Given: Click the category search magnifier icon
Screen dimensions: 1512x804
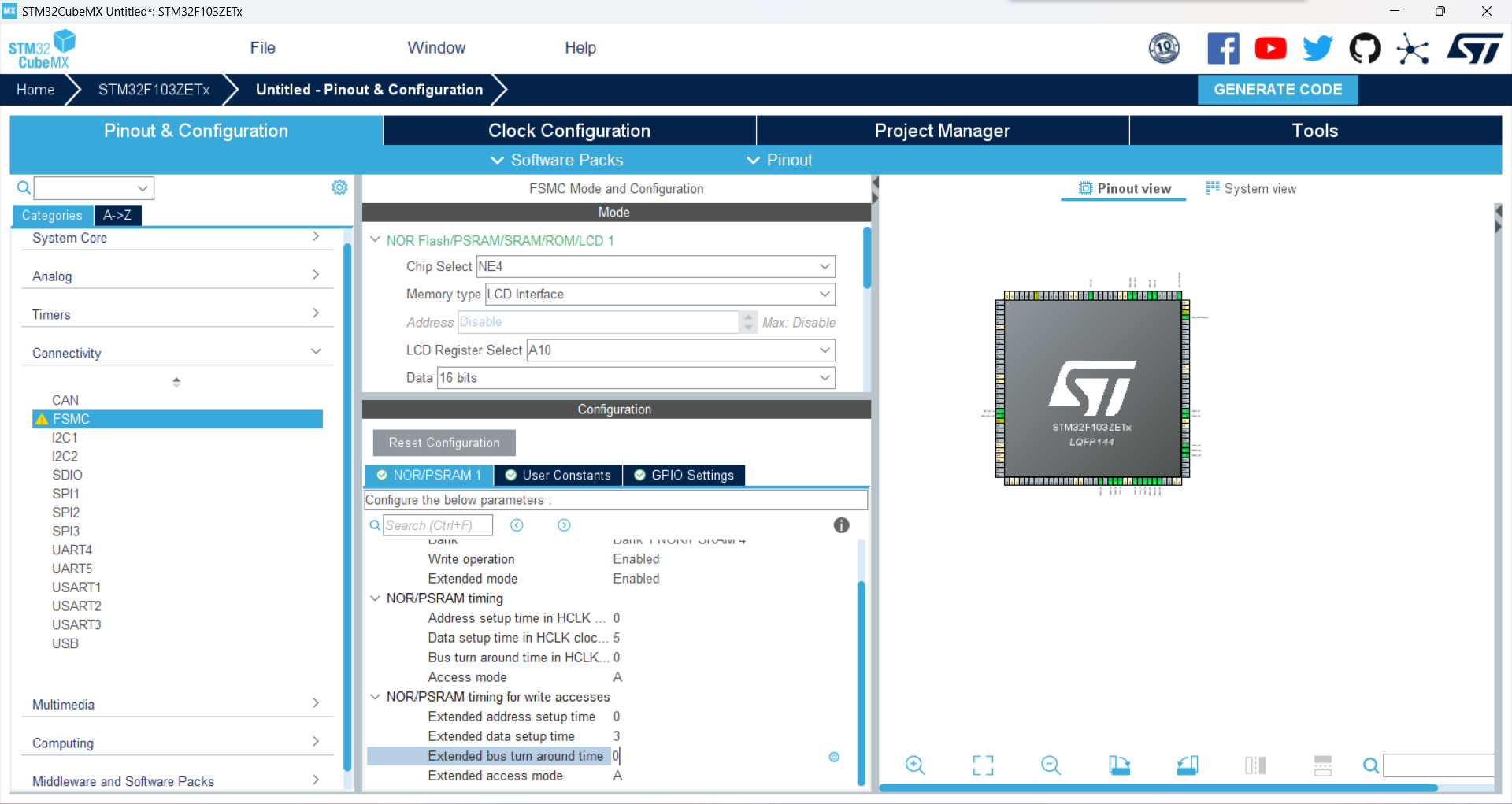Looking at the screenshot, I should (24, 187).
